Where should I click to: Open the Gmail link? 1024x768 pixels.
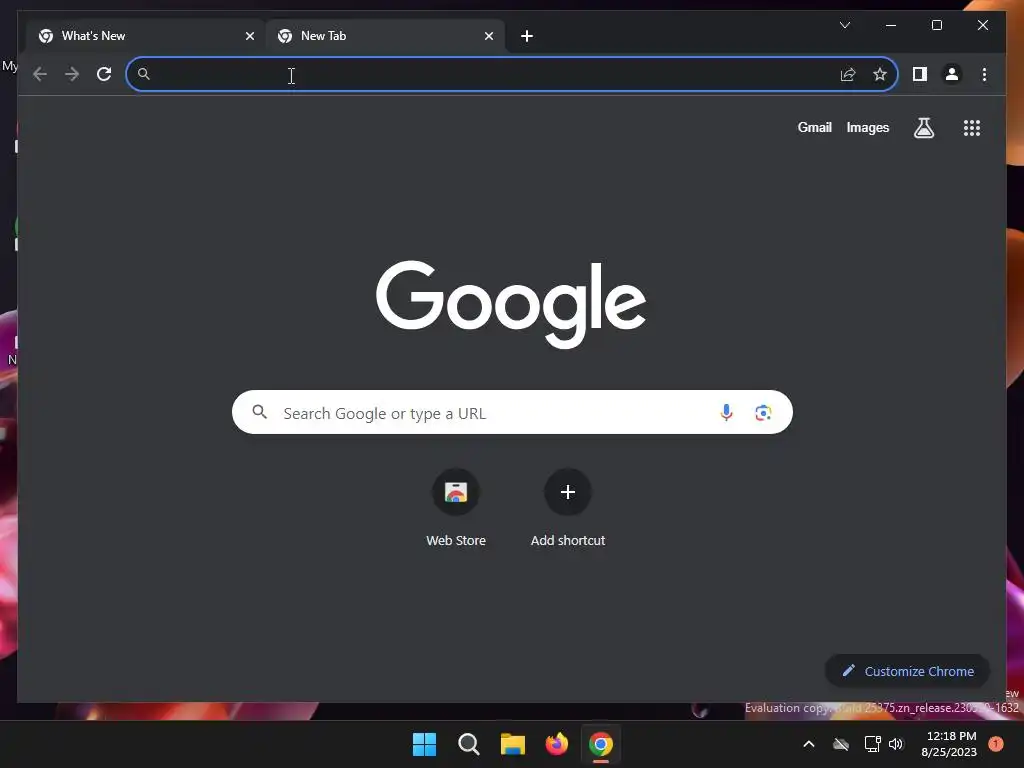click(814, 127)
